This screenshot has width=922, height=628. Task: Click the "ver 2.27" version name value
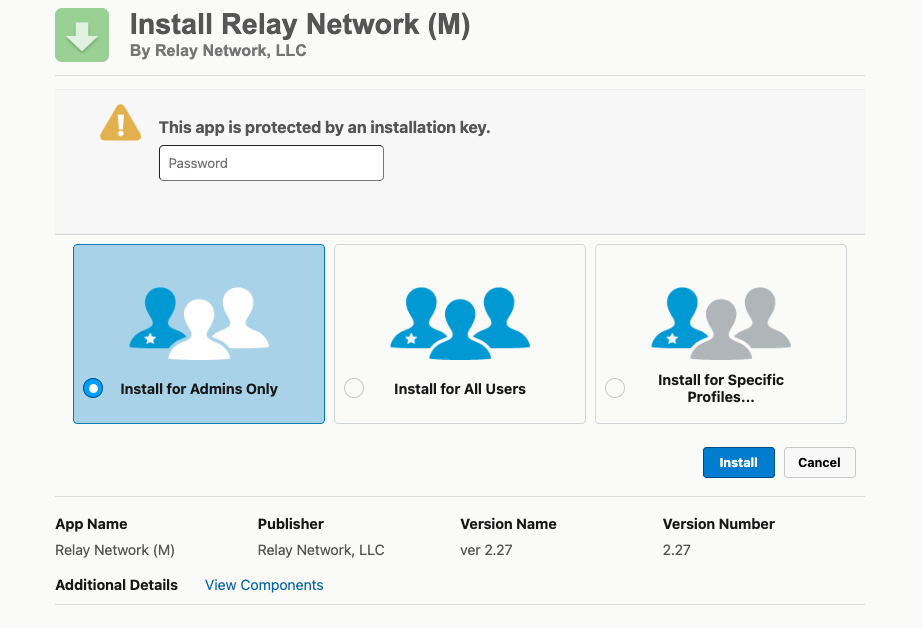click(486, 550)
